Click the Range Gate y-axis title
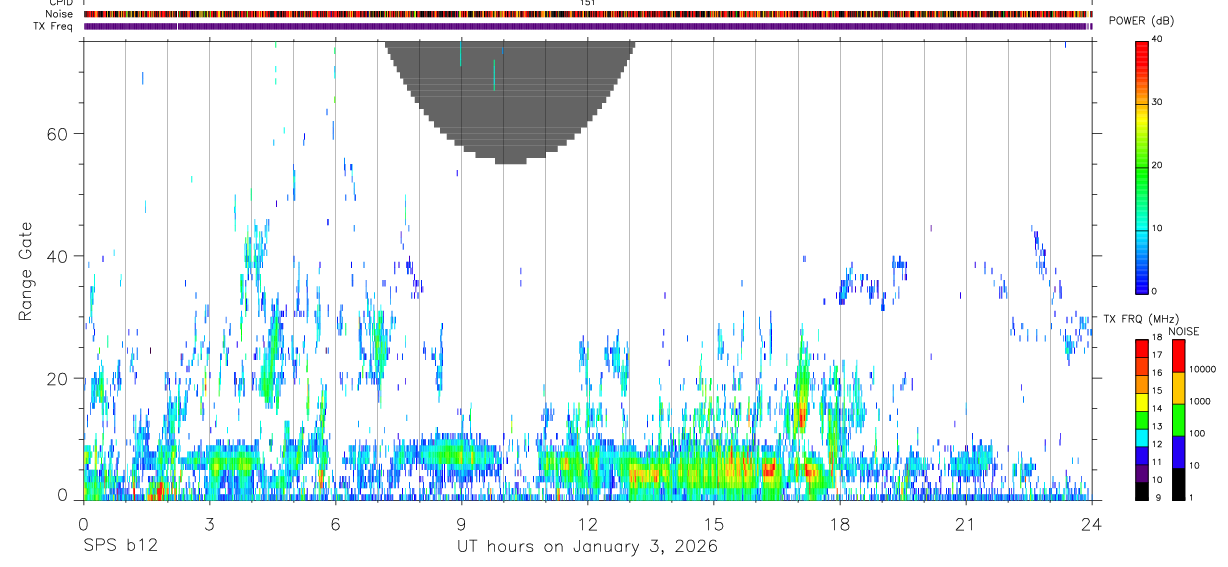The image size is (1228, 567). 25,272
